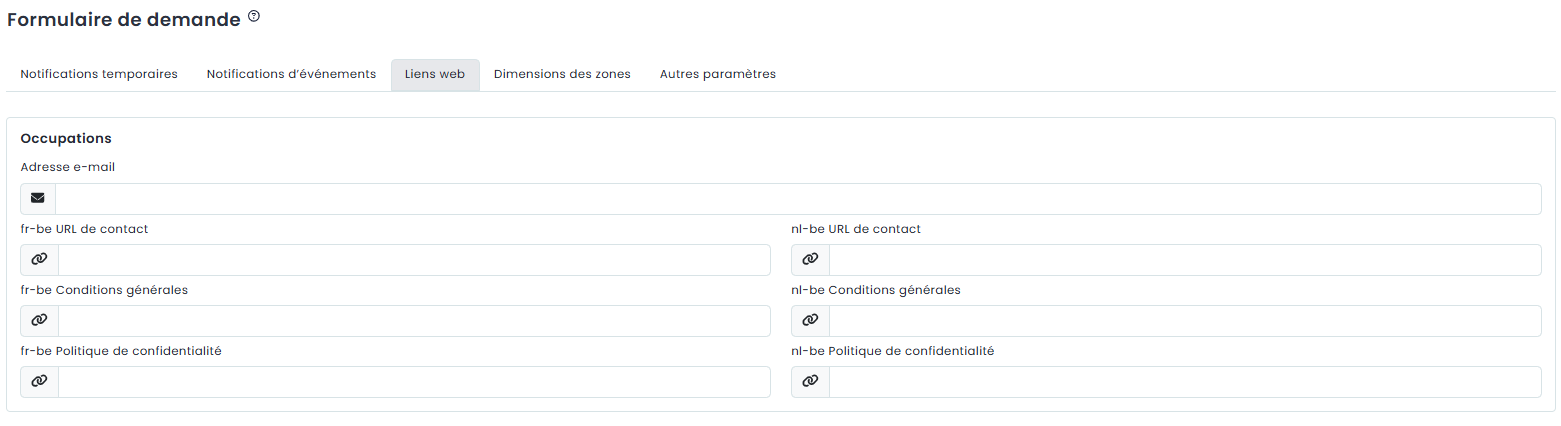Open the Autres paramètres tab
1561x426 pixels.
tap(718, 74)
